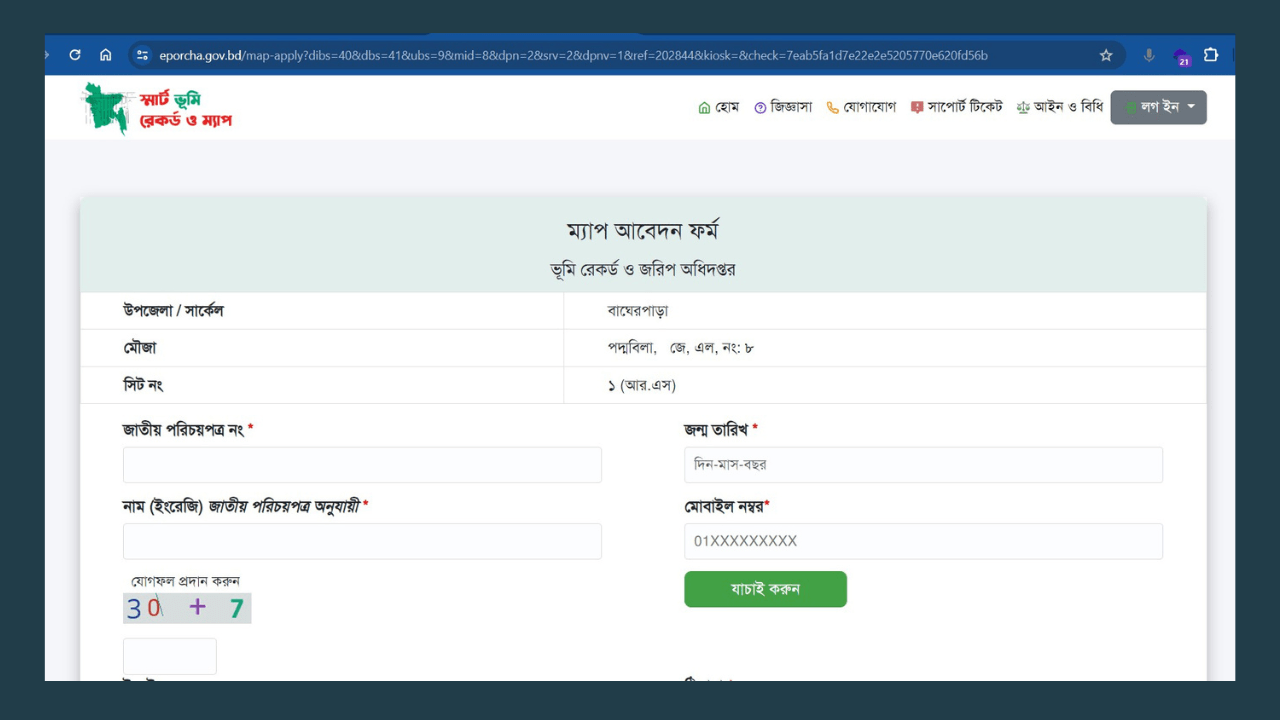Click the captcha sum answer box

pos(169,656)
